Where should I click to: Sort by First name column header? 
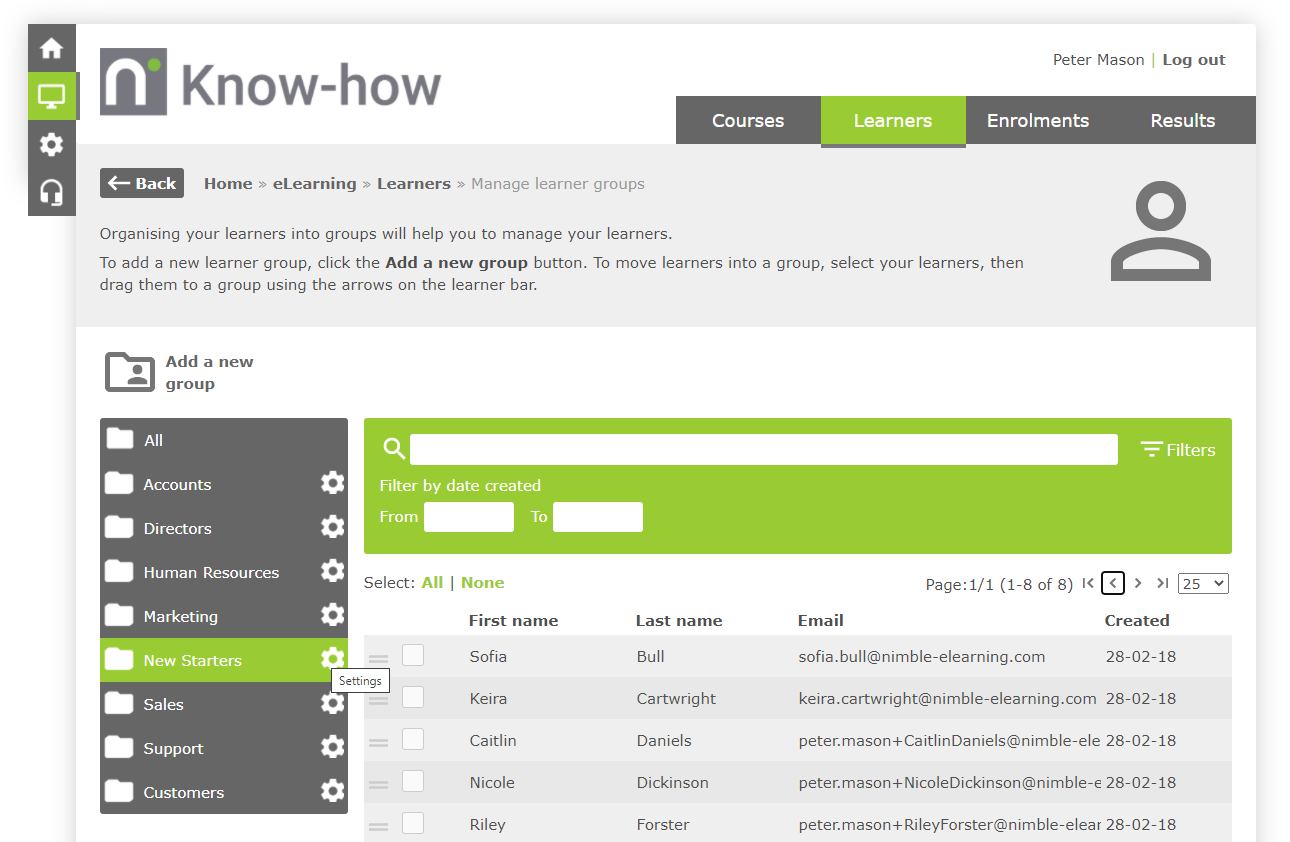tap(513, 621)
